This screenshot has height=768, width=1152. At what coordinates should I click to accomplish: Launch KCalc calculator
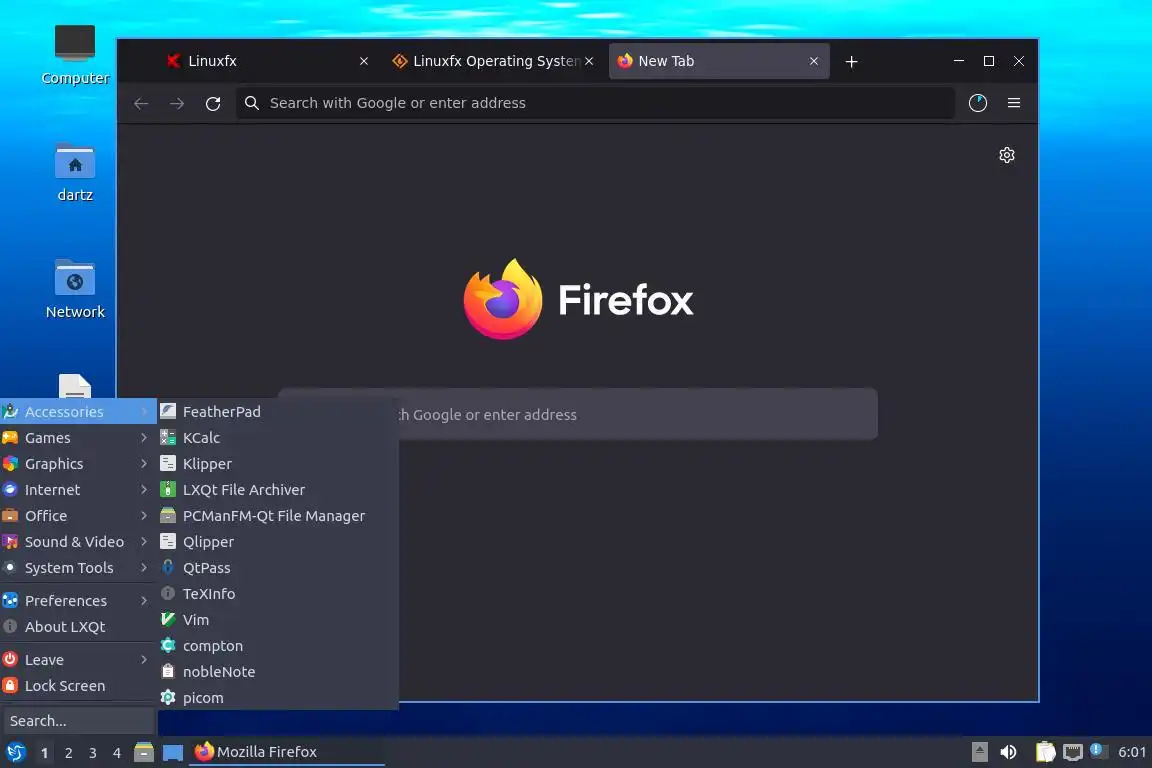click(x=278, y=438)
